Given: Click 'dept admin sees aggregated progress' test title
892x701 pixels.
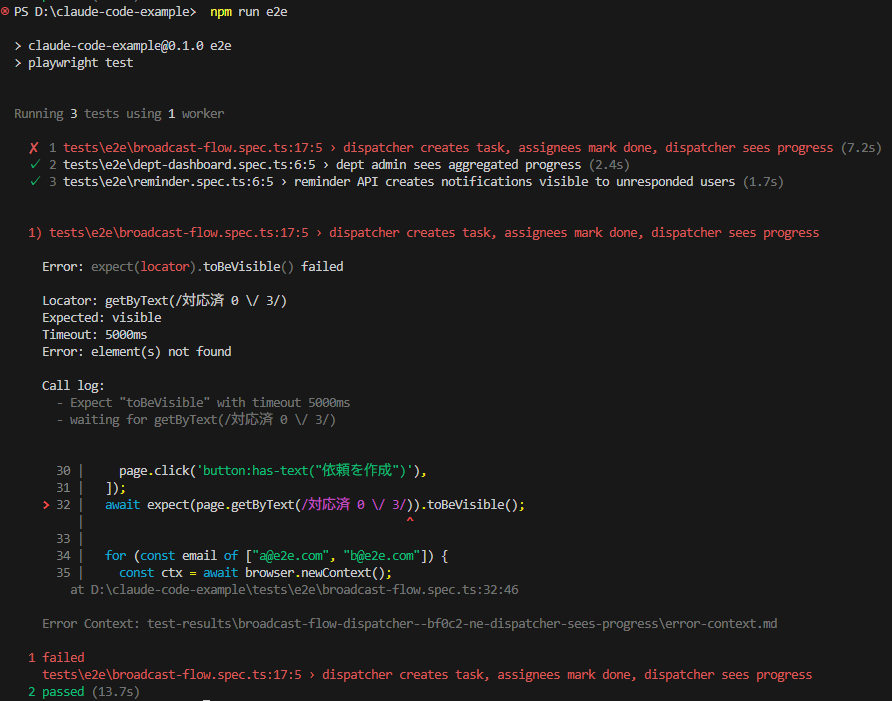Looking at the screenshot, I should pyautogui.click(x=459, y=165).
